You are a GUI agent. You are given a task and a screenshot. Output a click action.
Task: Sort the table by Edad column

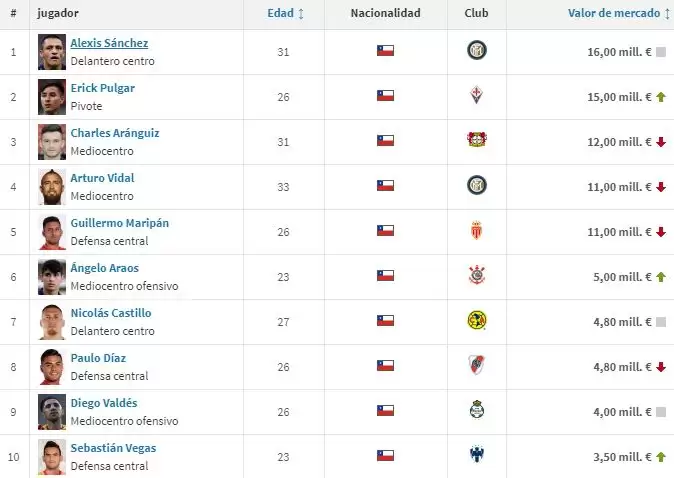pyautogui.click(x=286, y=13)
